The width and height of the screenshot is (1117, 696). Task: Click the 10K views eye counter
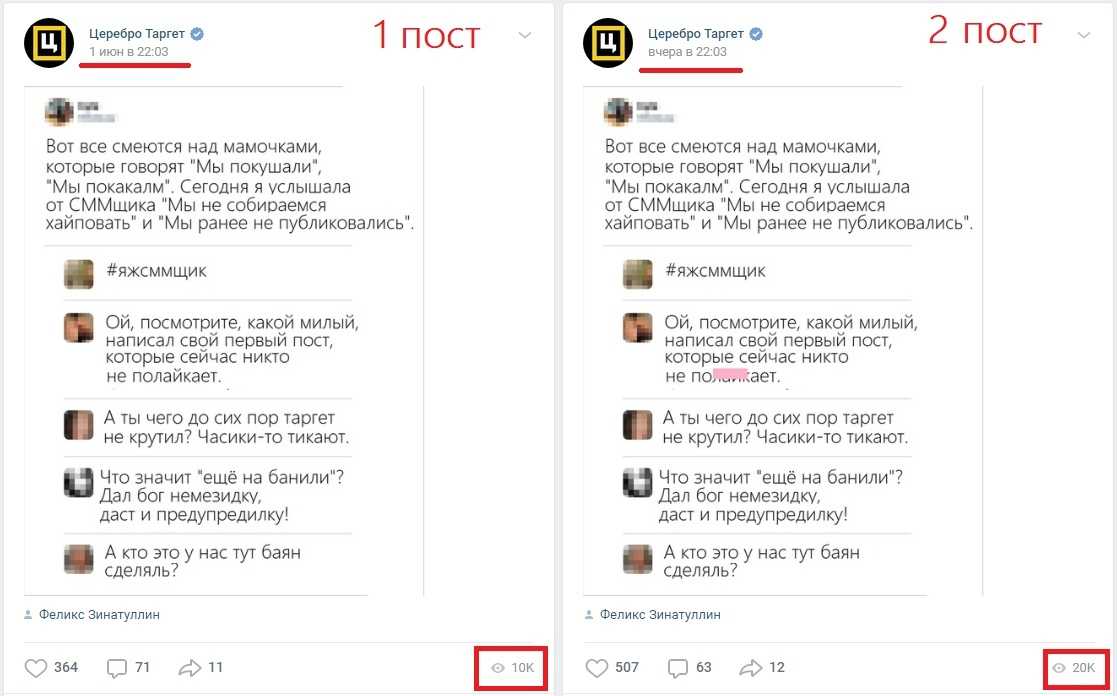point(512,668)
